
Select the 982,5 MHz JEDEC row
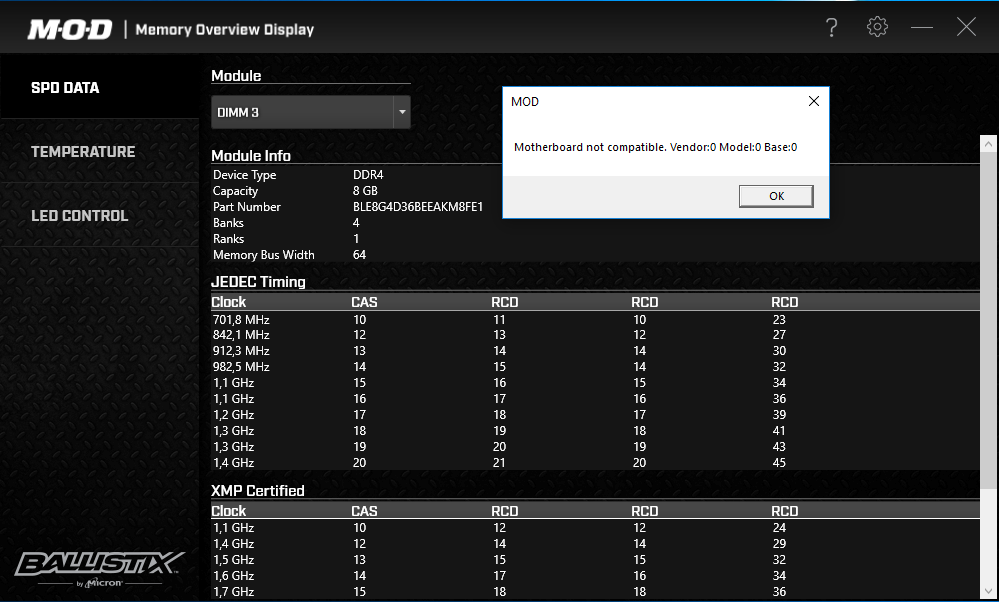595,367
